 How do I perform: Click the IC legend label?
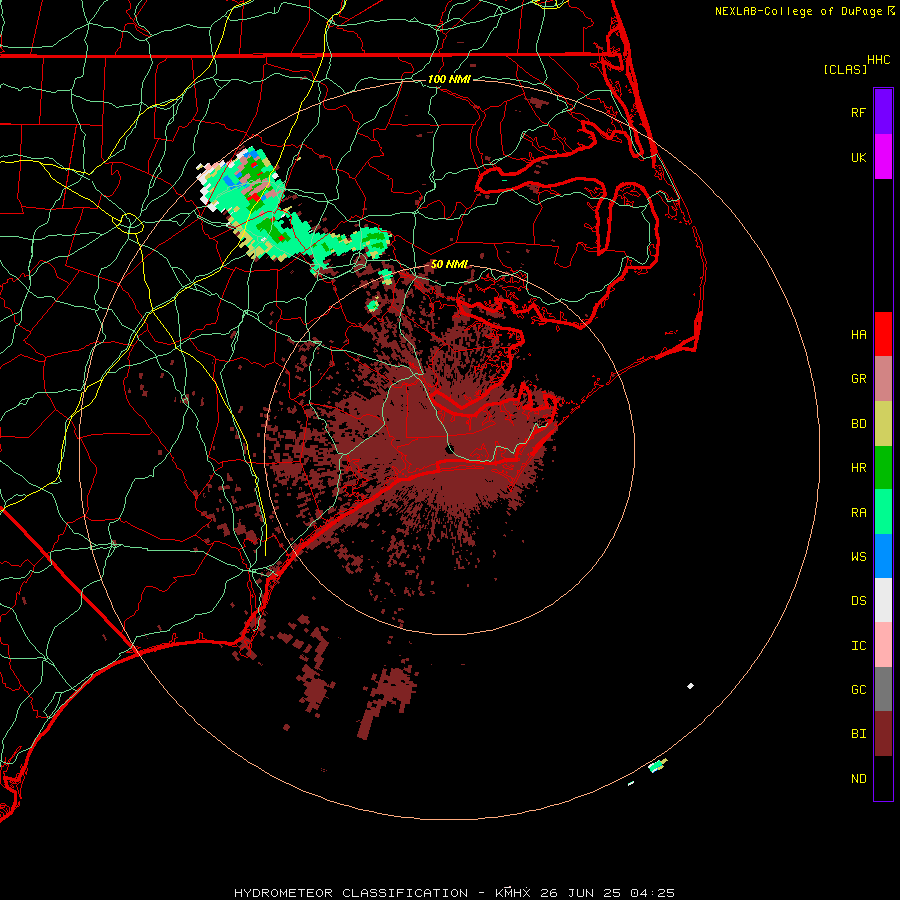pos(858,646)
